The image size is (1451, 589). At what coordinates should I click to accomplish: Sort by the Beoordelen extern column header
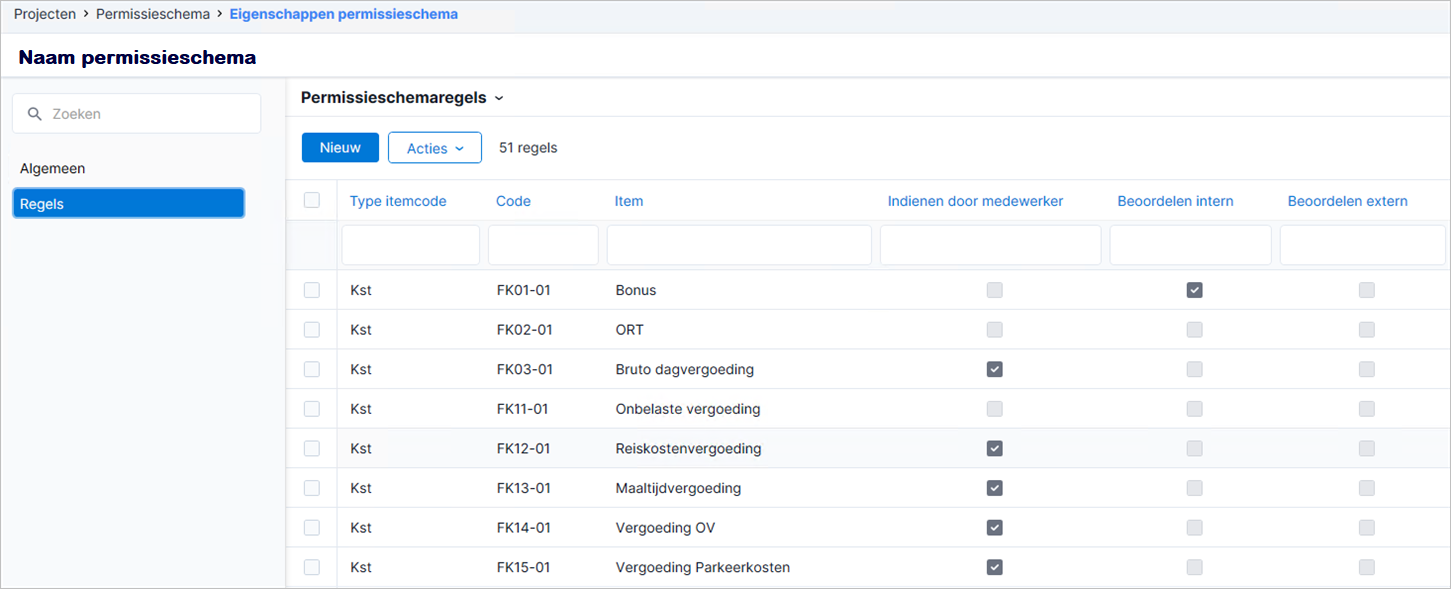coord(1347,201)
